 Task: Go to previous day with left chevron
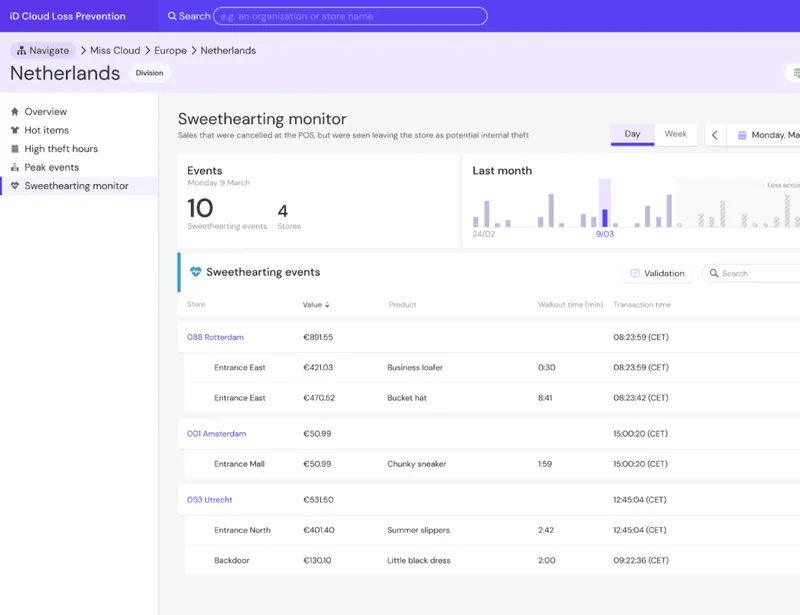715,135
